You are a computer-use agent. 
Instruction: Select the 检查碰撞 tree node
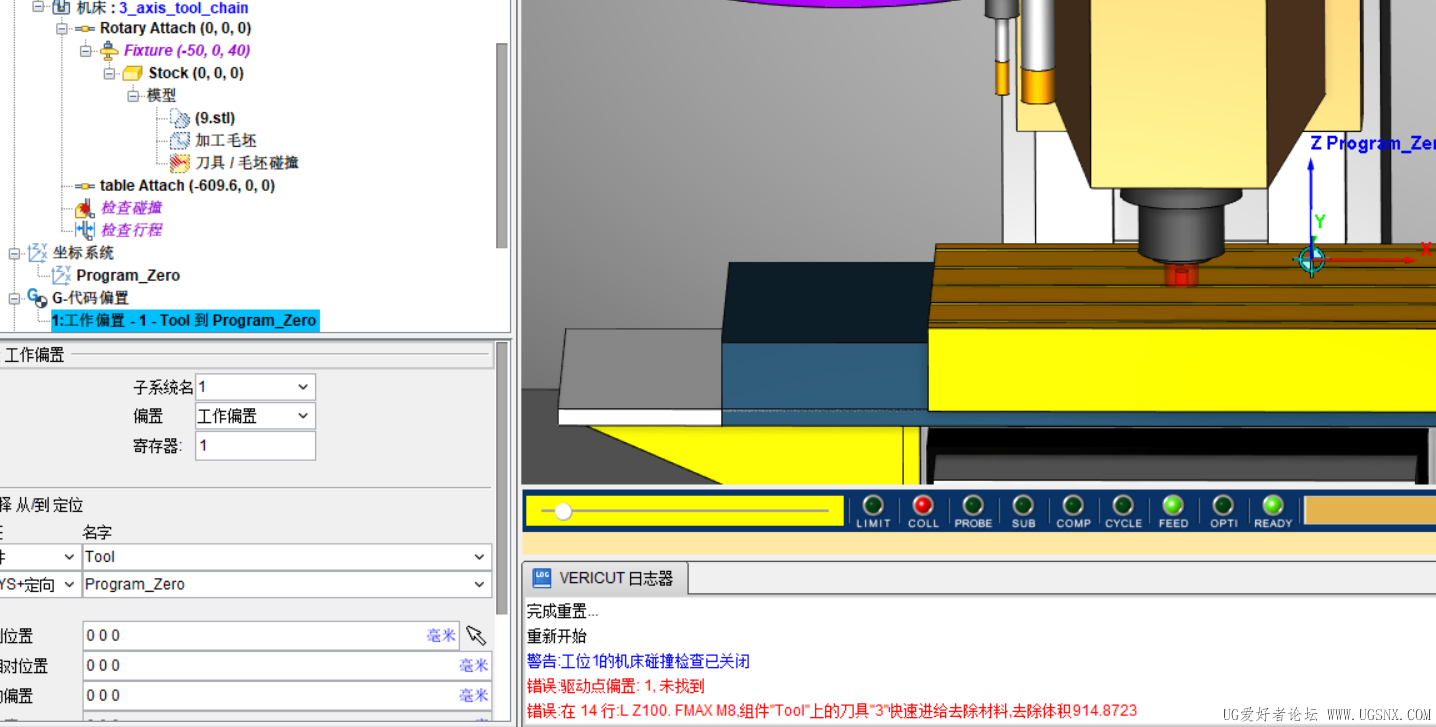[131, 207]
